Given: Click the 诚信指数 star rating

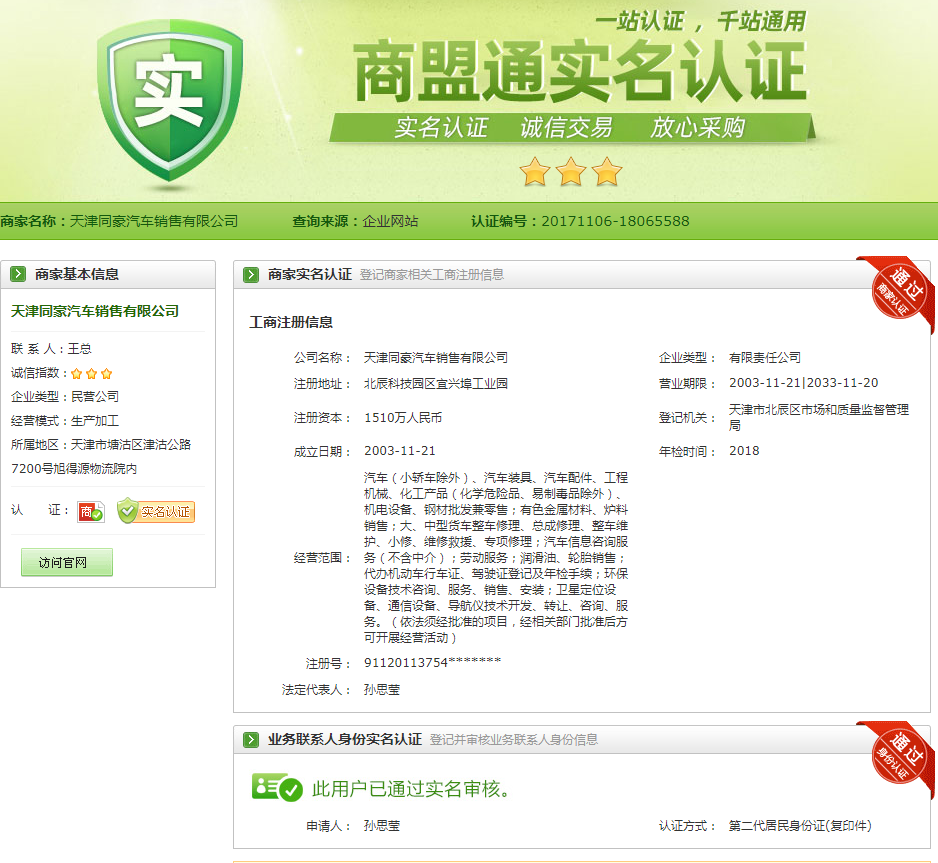Looking at the screenshot, I should point(92,374).
